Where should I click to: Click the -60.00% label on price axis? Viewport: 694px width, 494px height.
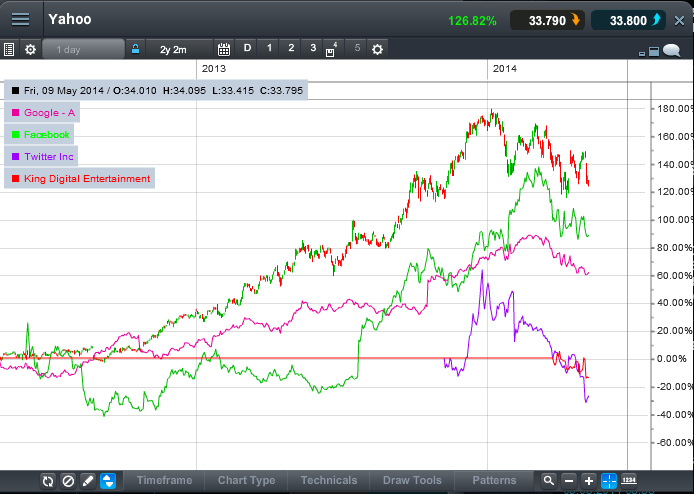tap(675, 442)
